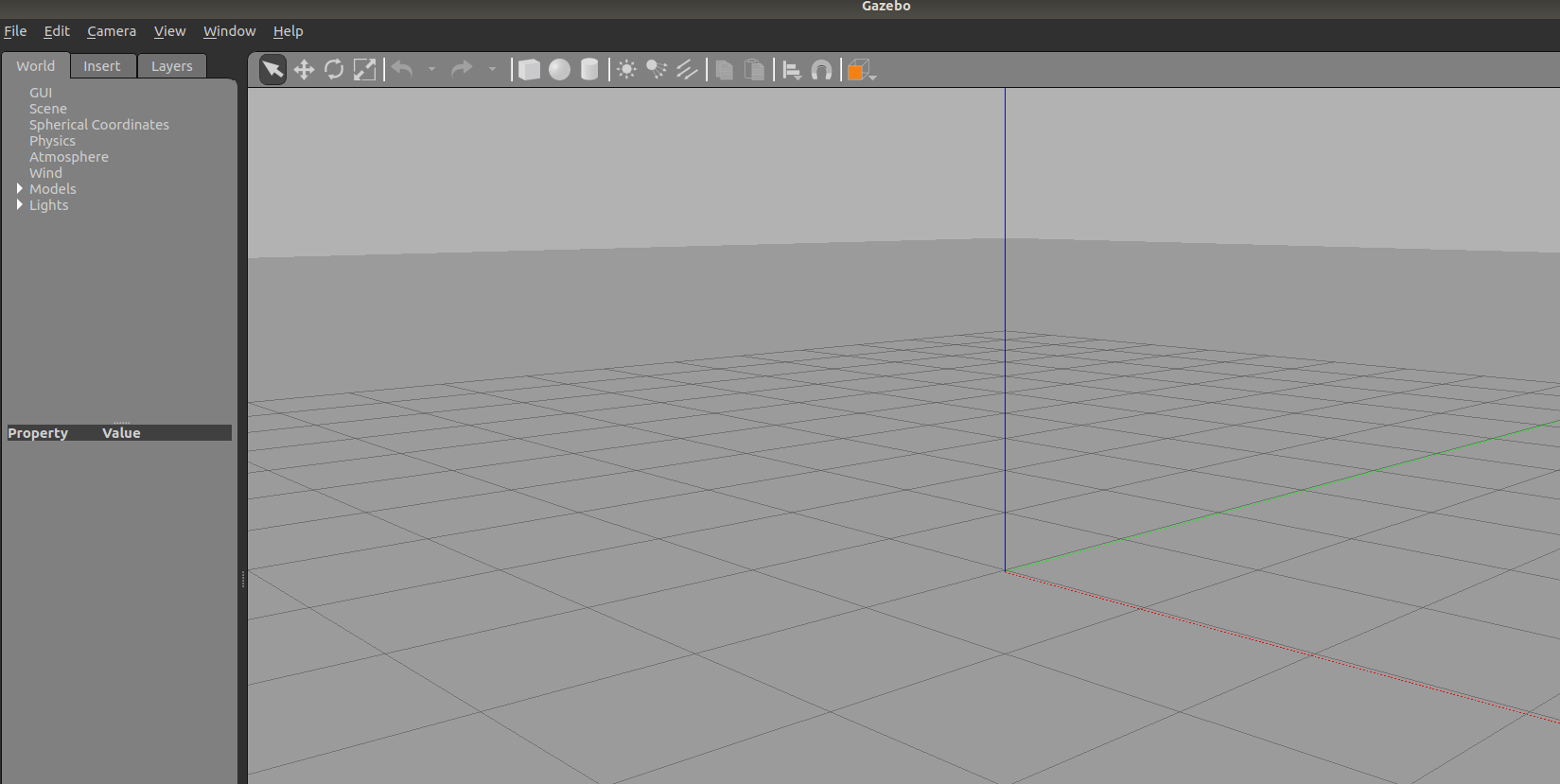Switch to the Layers tab
The image size is (1560, 784).
pyautogui.click(x=172, y=66)
